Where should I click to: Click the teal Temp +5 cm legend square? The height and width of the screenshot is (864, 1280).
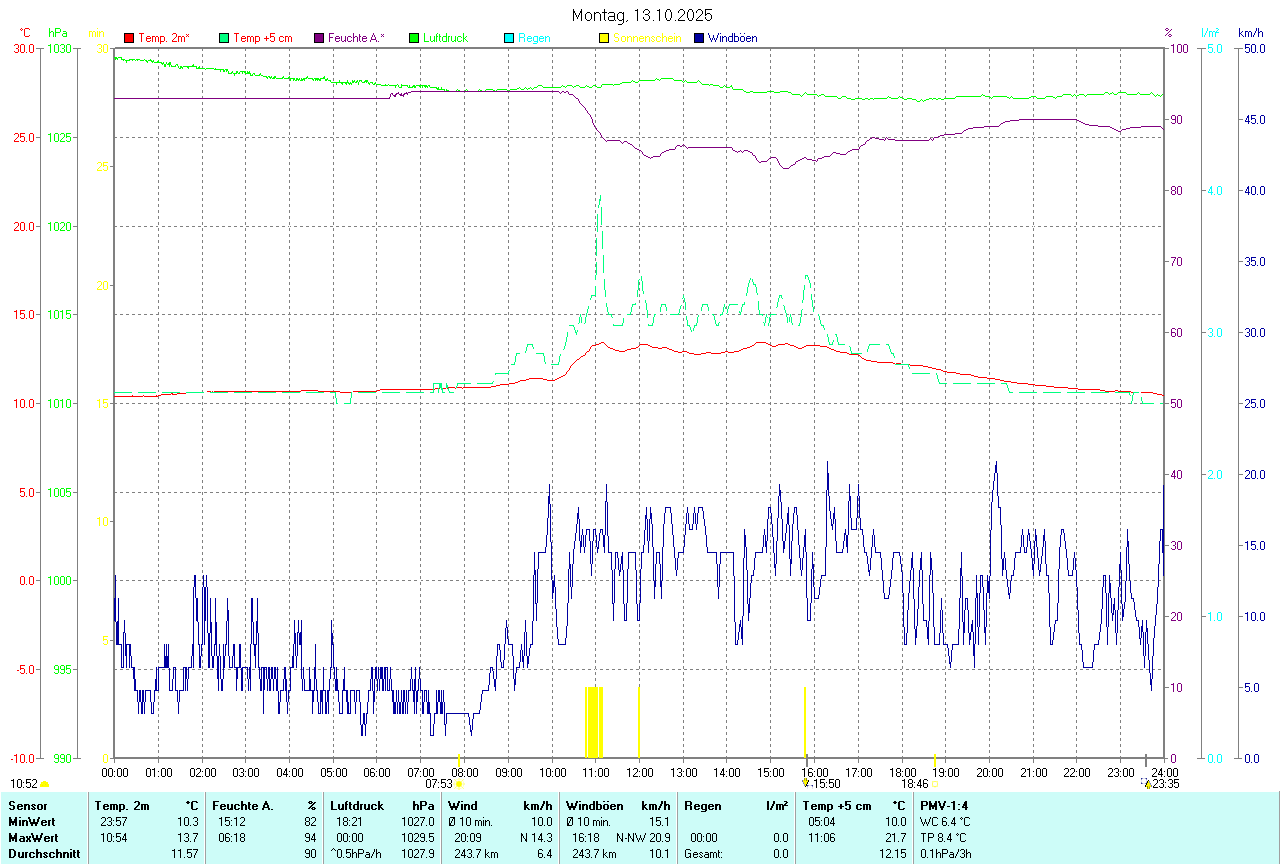click(224, 38)
